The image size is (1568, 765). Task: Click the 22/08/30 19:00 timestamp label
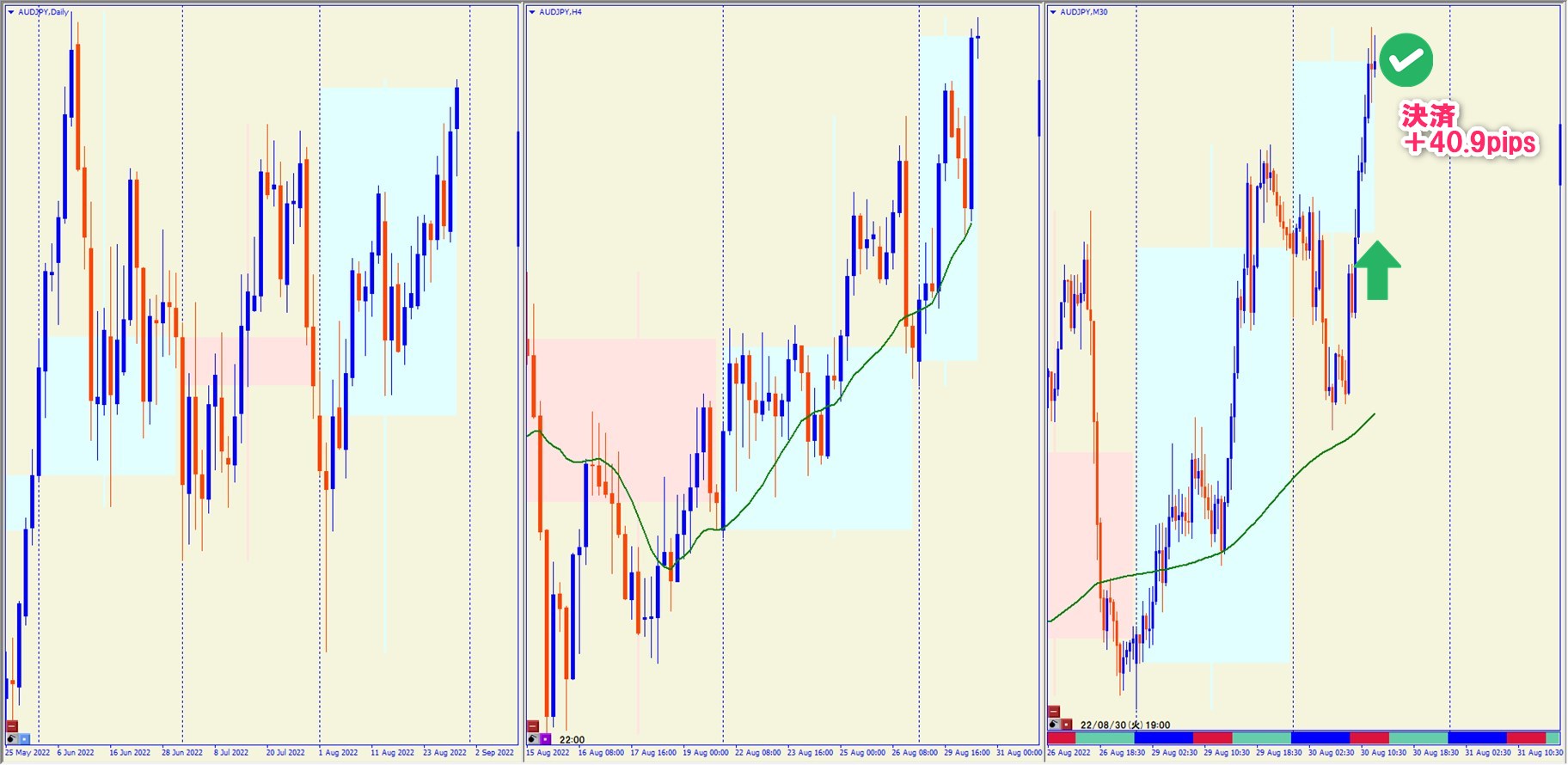point(1125,725)
